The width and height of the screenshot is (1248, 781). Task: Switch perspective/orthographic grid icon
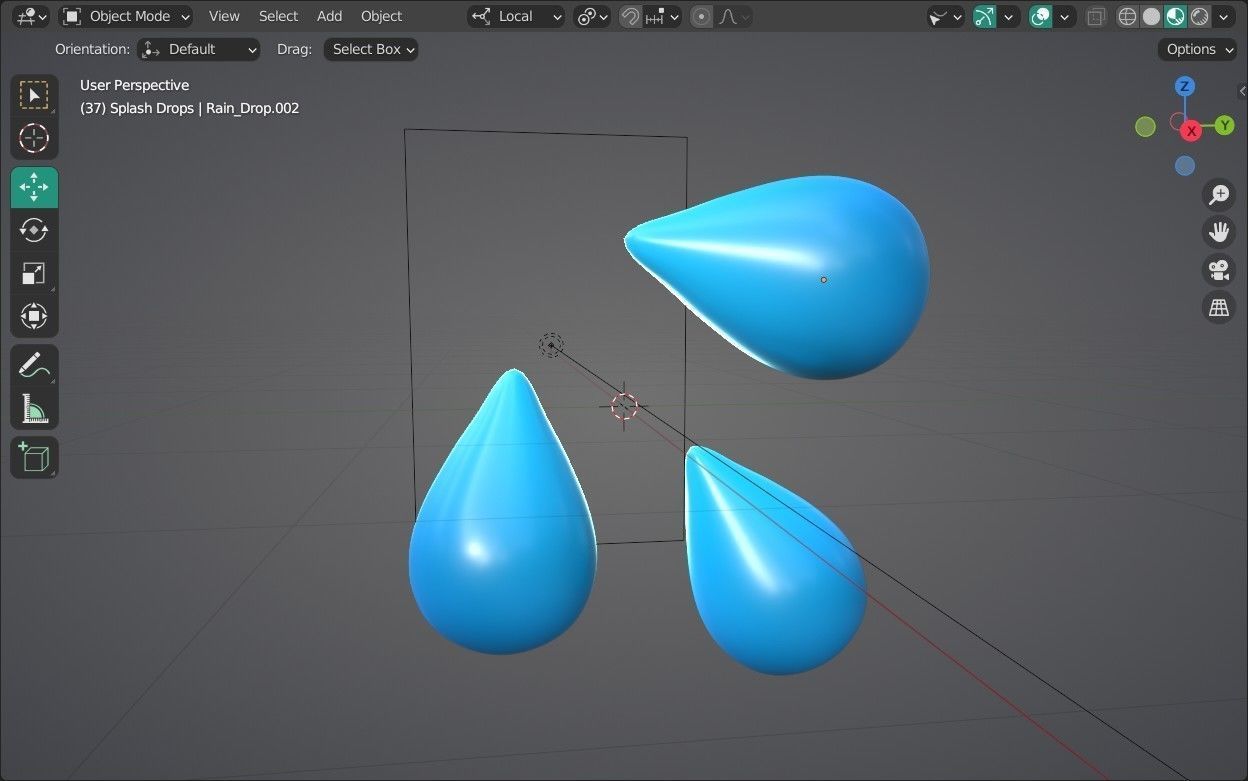(x=1218, y=307)
